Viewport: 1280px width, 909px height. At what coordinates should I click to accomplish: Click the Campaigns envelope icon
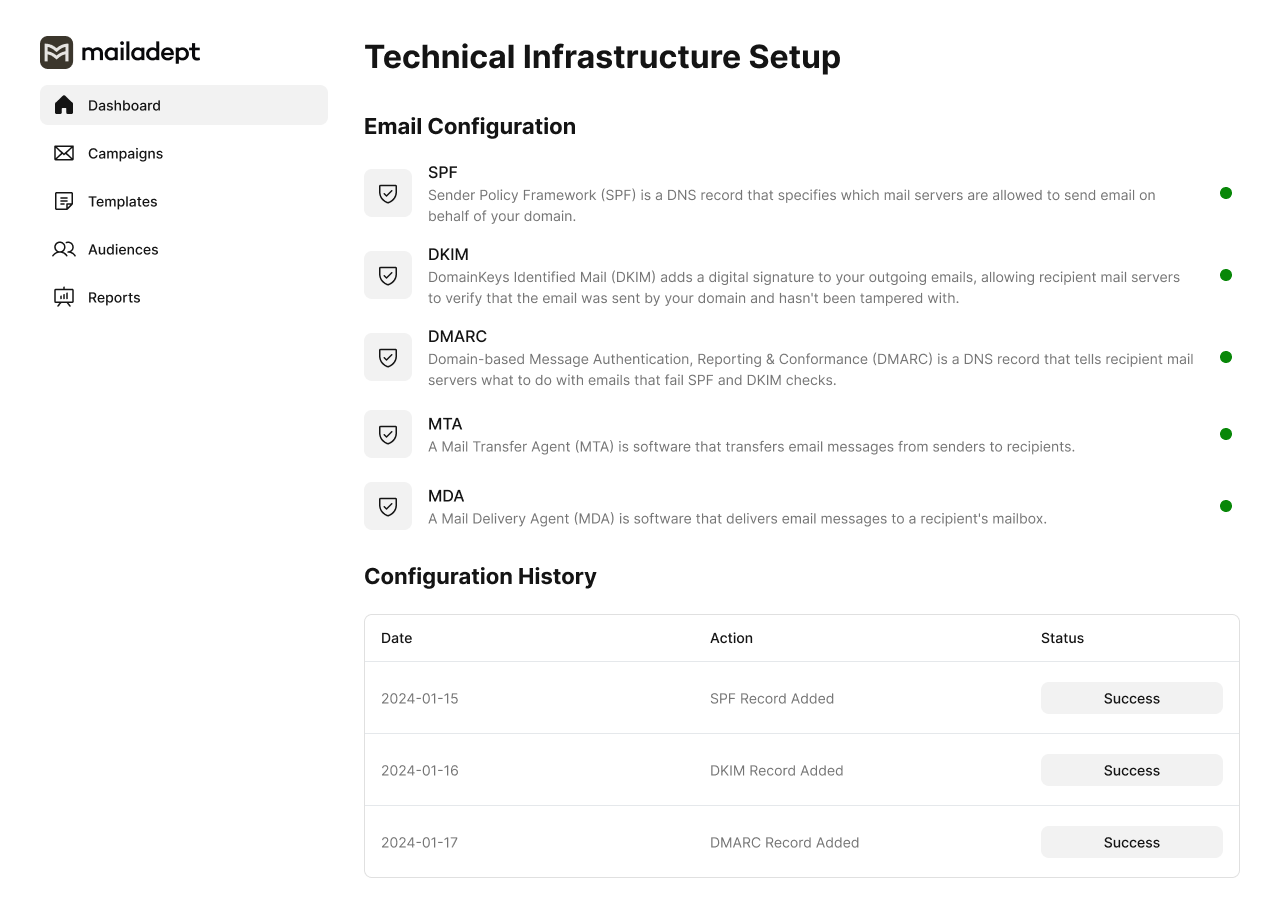(64, 153)
